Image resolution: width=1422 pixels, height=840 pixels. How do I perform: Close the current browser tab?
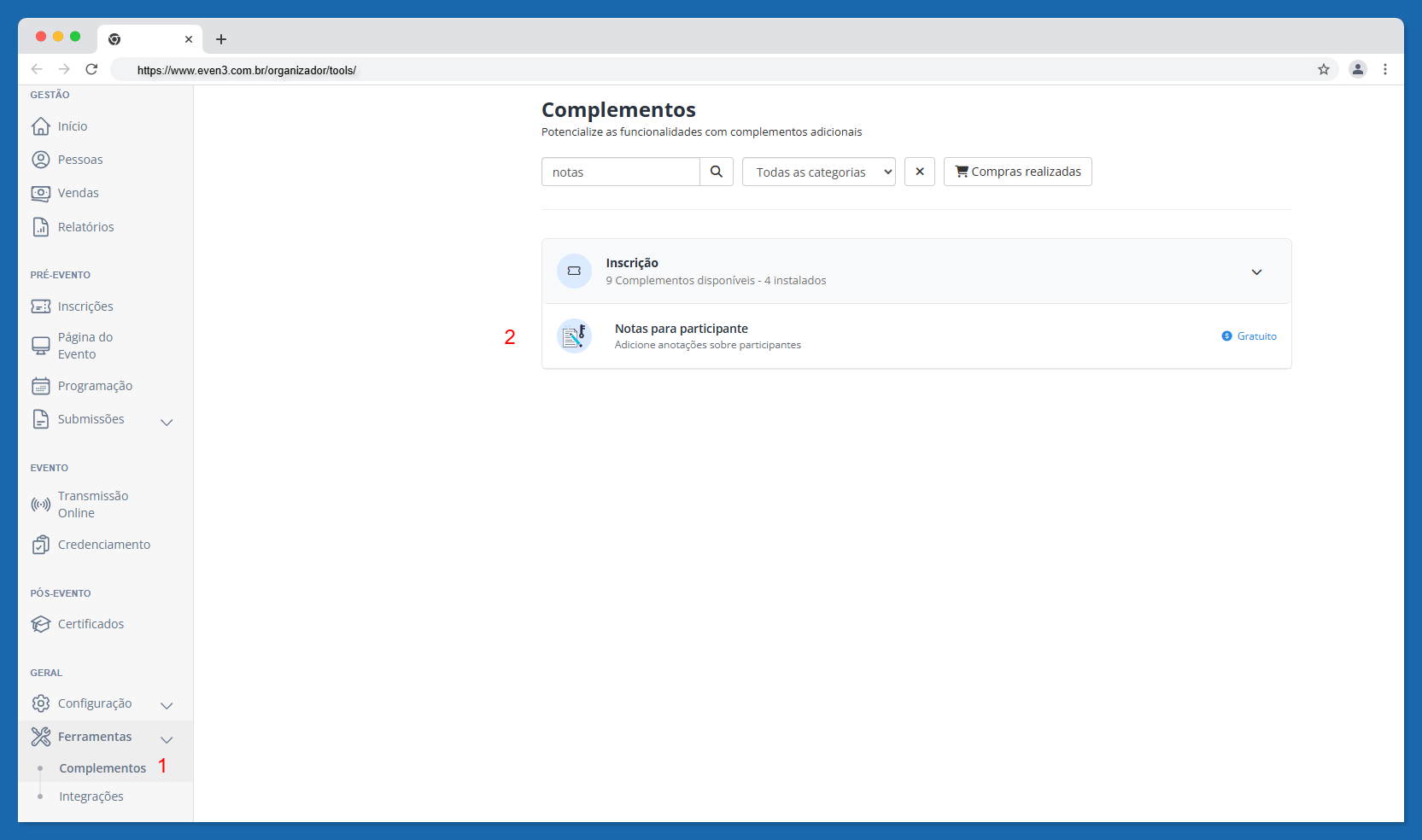click(x=189, y=39)
